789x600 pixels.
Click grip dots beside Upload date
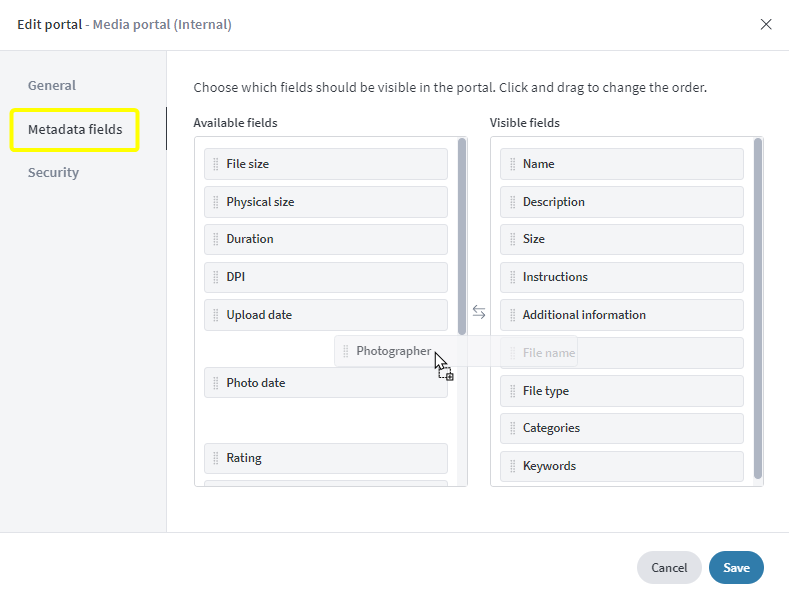point(215,315)
